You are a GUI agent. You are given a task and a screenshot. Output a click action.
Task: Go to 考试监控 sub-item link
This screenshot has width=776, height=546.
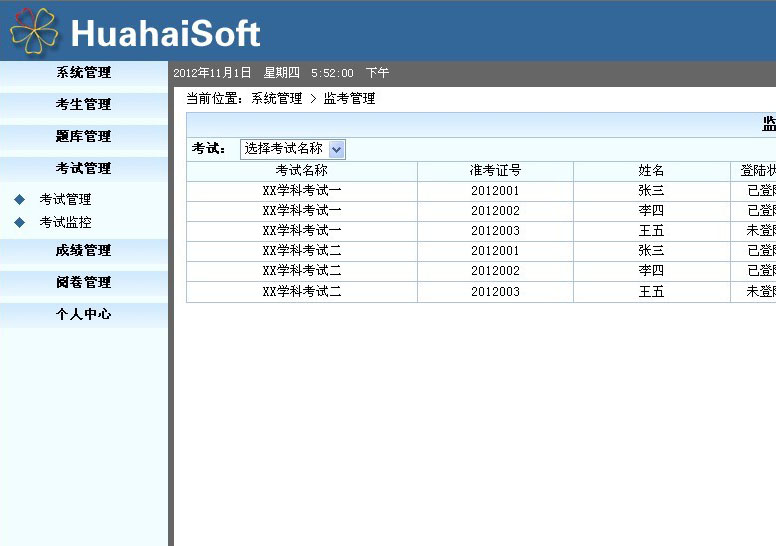pyautogui.click(x=65, y=222)
